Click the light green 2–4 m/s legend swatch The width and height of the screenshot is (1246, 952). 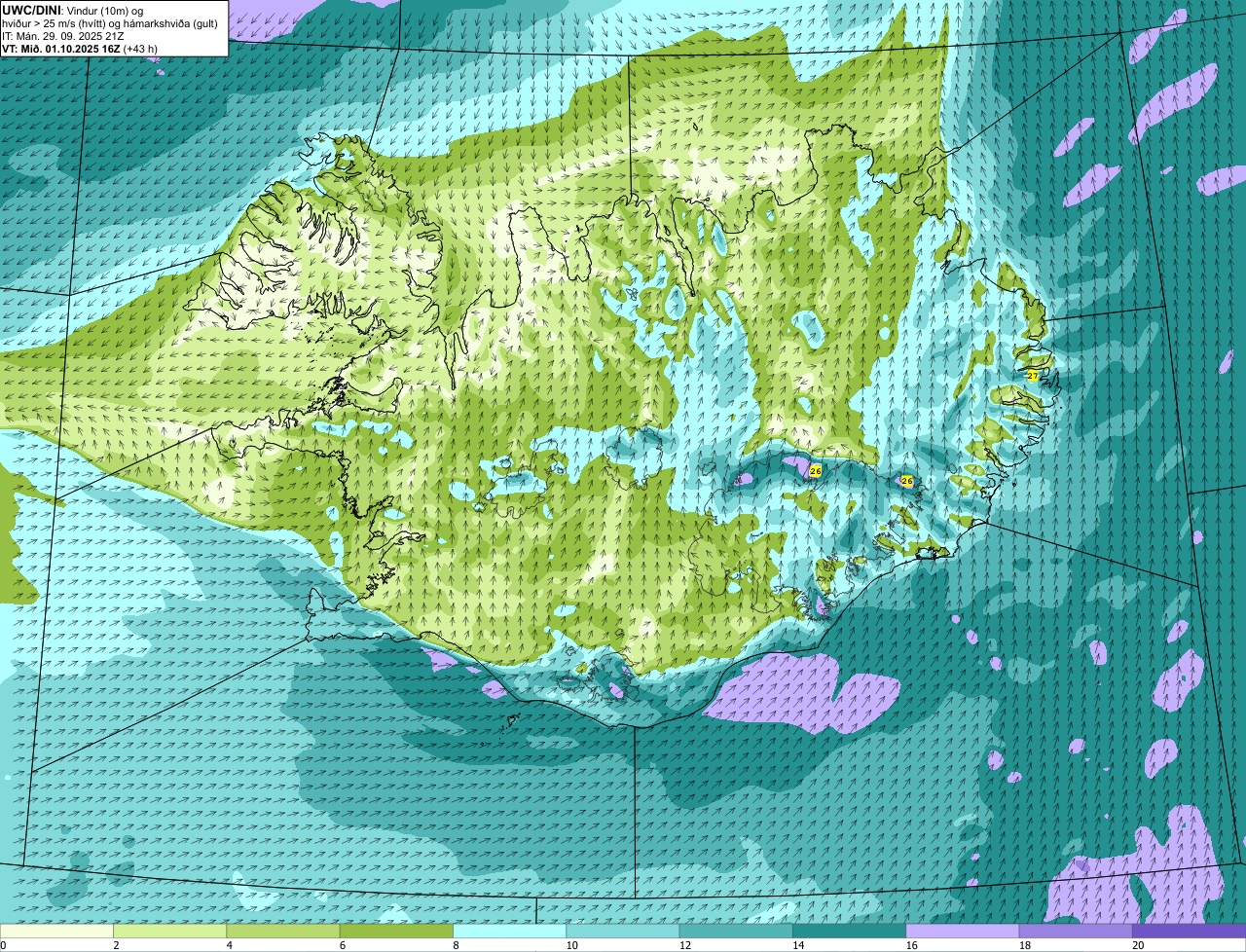pos(170,931)
